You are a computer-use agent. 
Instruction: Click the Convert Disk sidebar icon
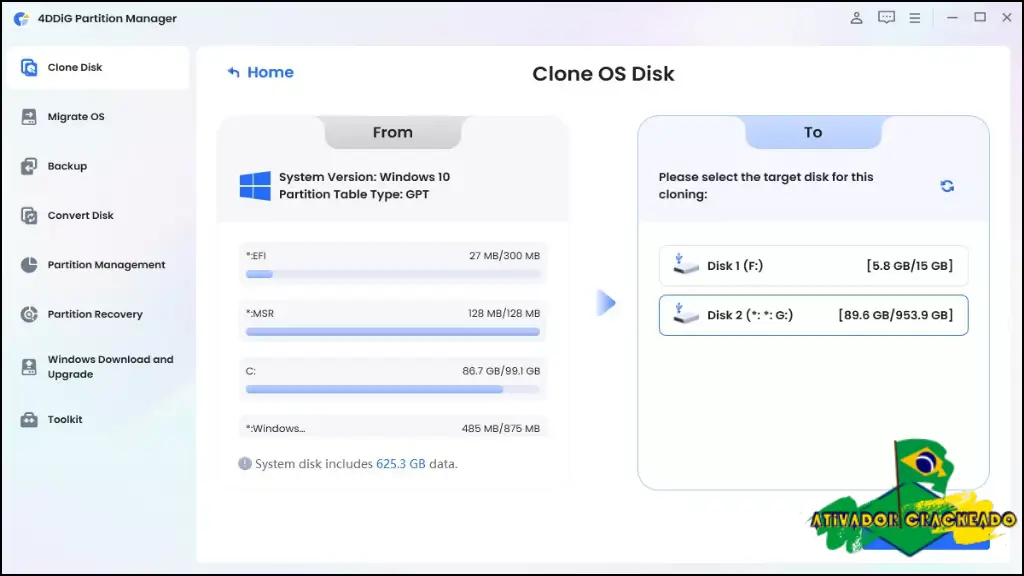29,216
